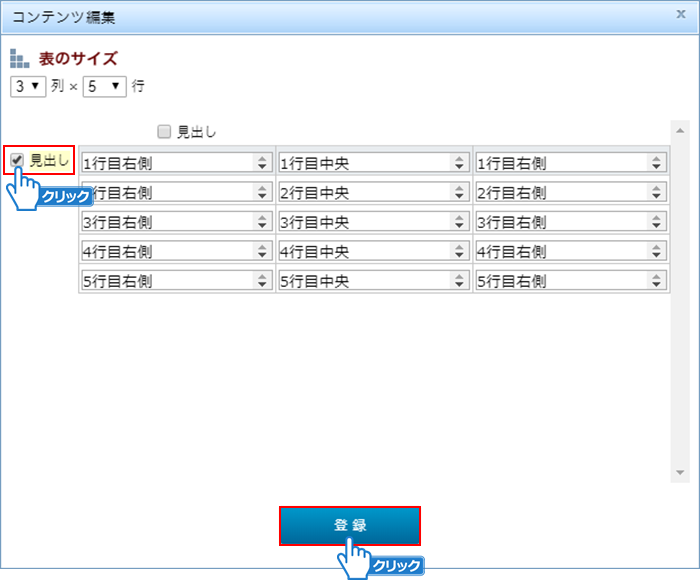Open the row count dropdown showing 5
Viewport: 700px width, 580px height.
coord(104,87)
